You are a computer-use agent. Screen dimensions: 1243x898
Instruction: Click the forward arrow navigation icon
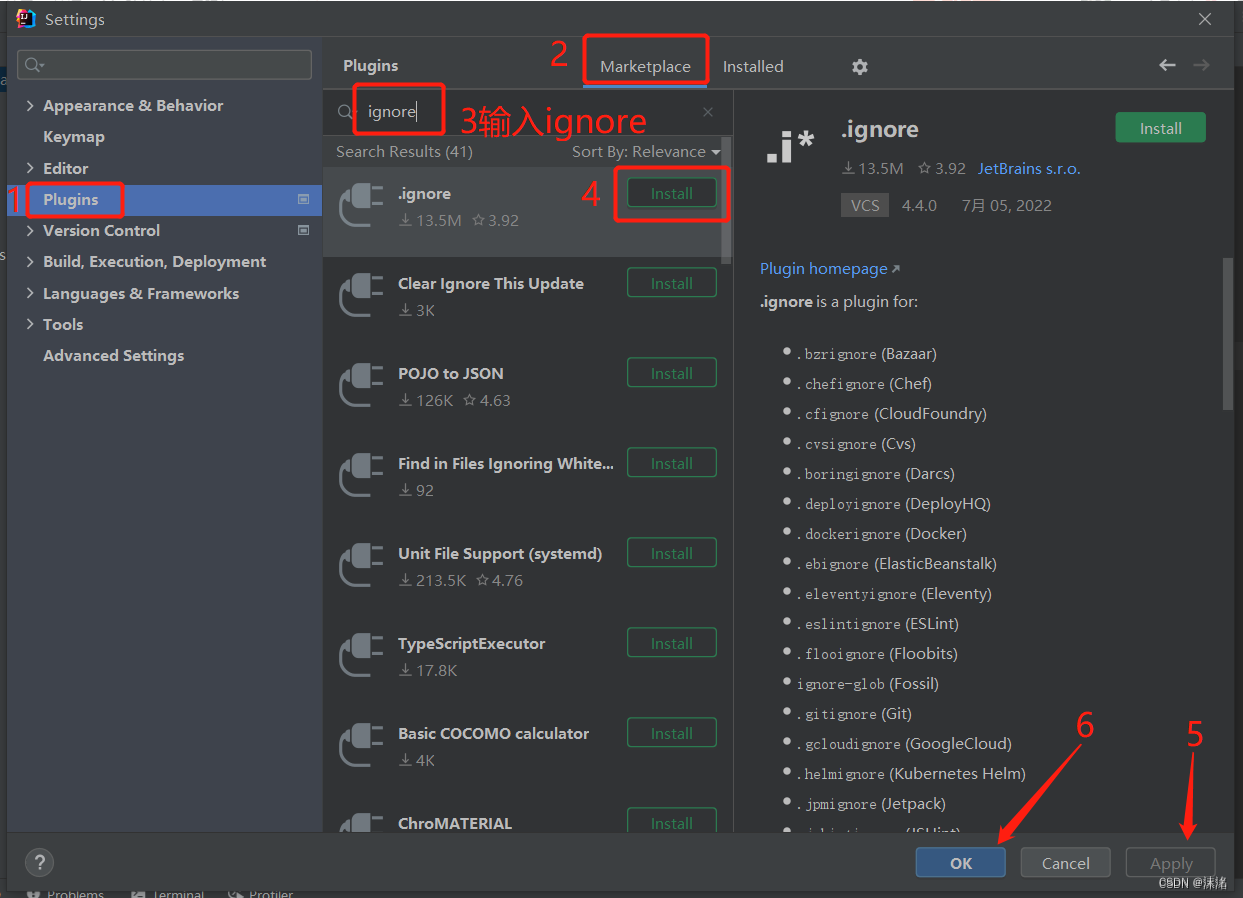tap(1201, 65)
